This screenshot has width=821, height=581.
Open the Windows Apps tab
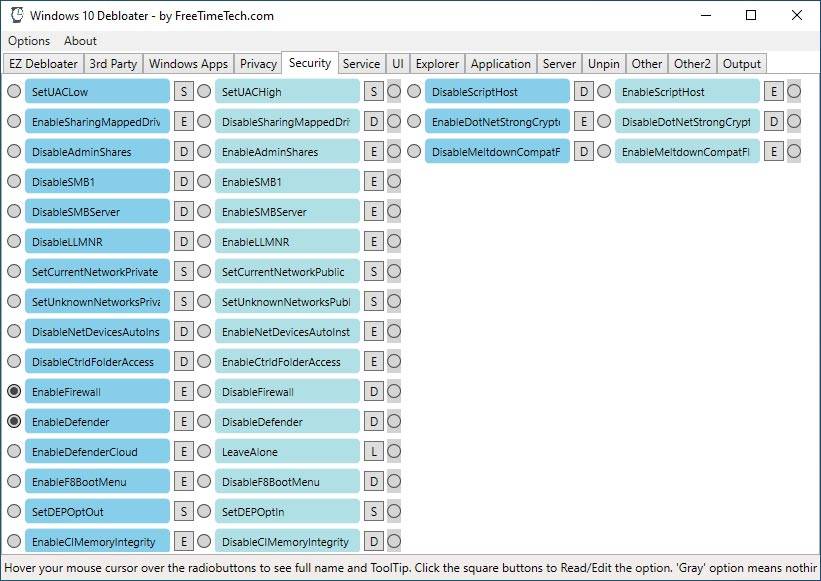click(188, 64)
